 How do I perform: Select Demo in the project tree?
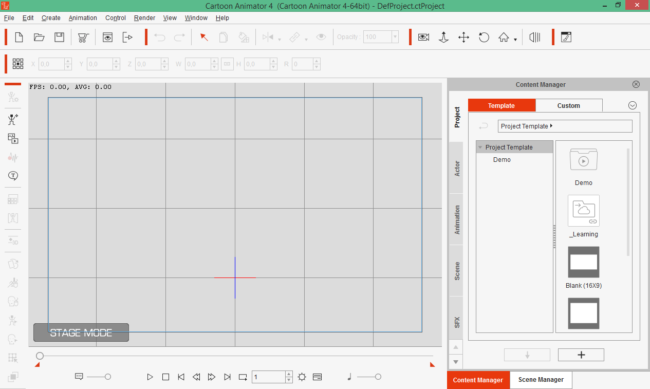click(x=502, y=160)
